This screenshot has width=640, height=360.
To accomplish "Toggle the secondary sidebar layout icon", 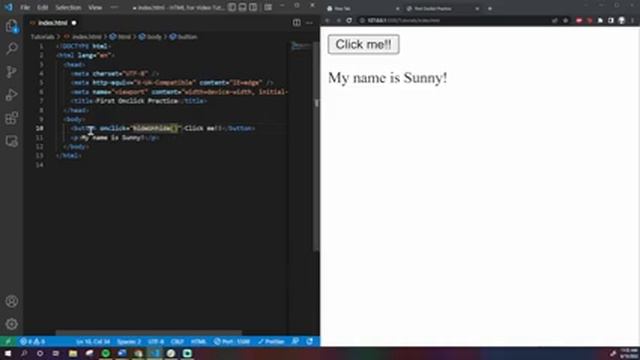I will pyautogui.click(x=253, y=7).
